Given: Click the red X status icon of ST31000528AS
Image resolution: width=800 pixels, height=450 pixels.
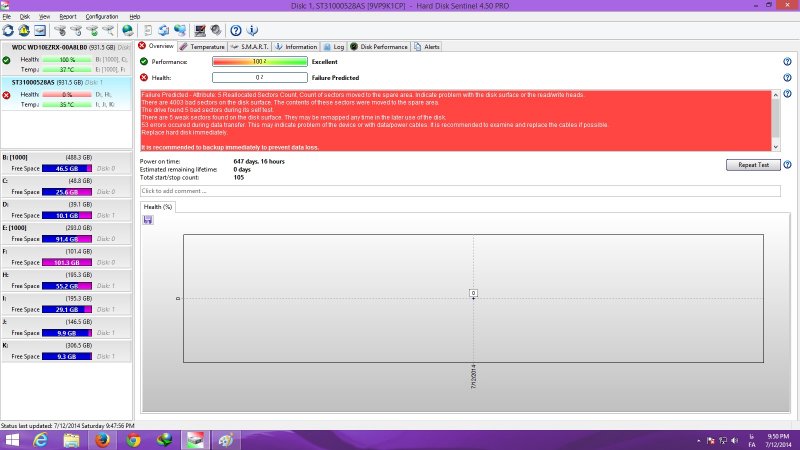Looking at the screenshot, I should (6, 95).
